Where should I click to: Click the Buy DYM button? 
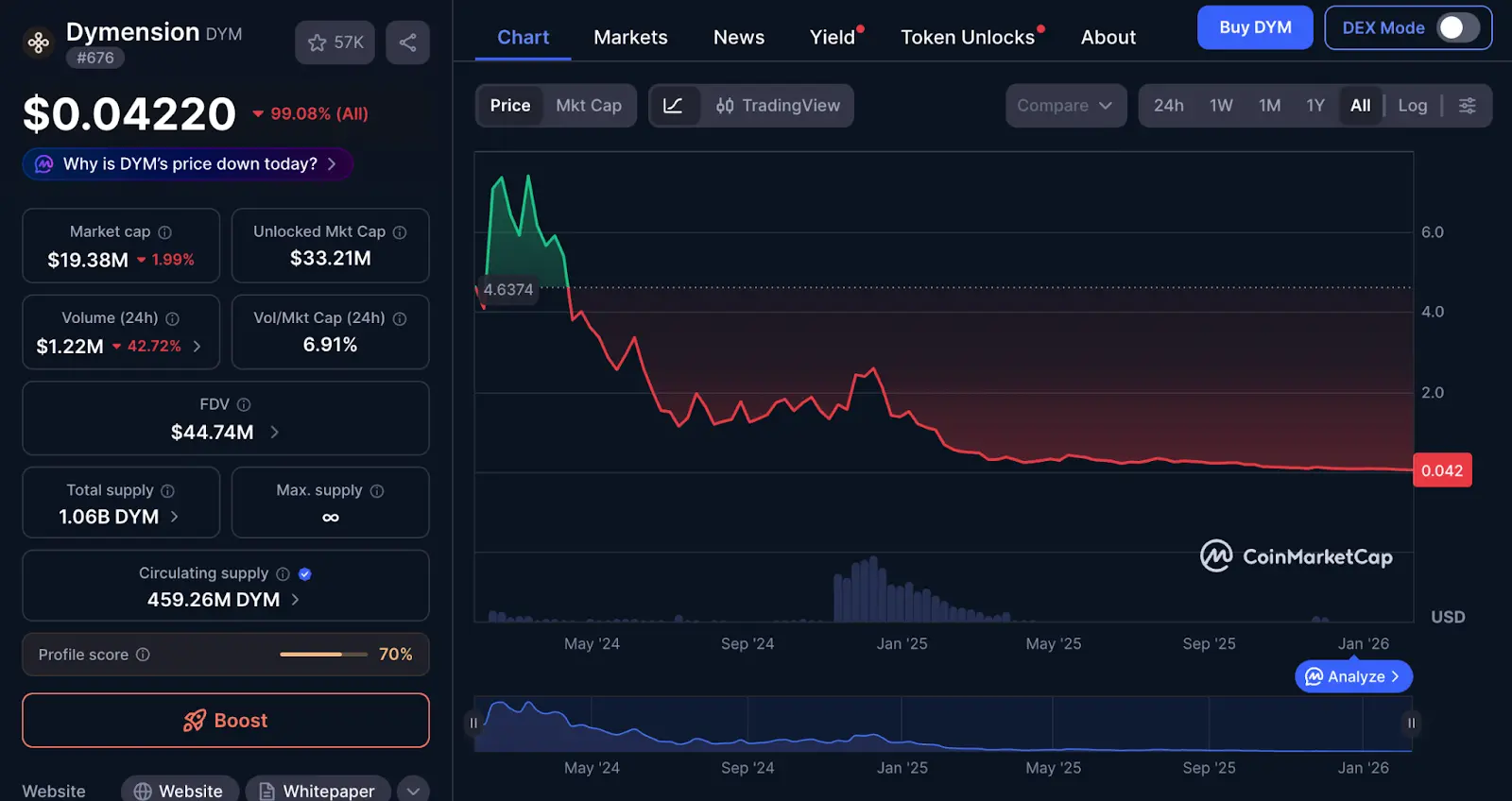point(1254,27)
